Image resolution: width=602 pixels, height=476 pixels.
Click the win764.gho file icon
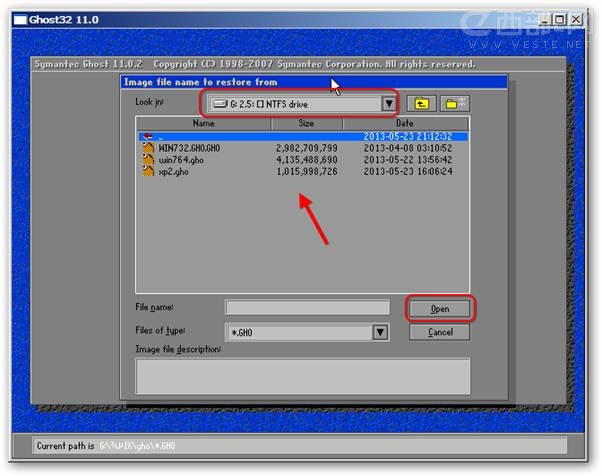pyautogui.click(x=149, y=159)
